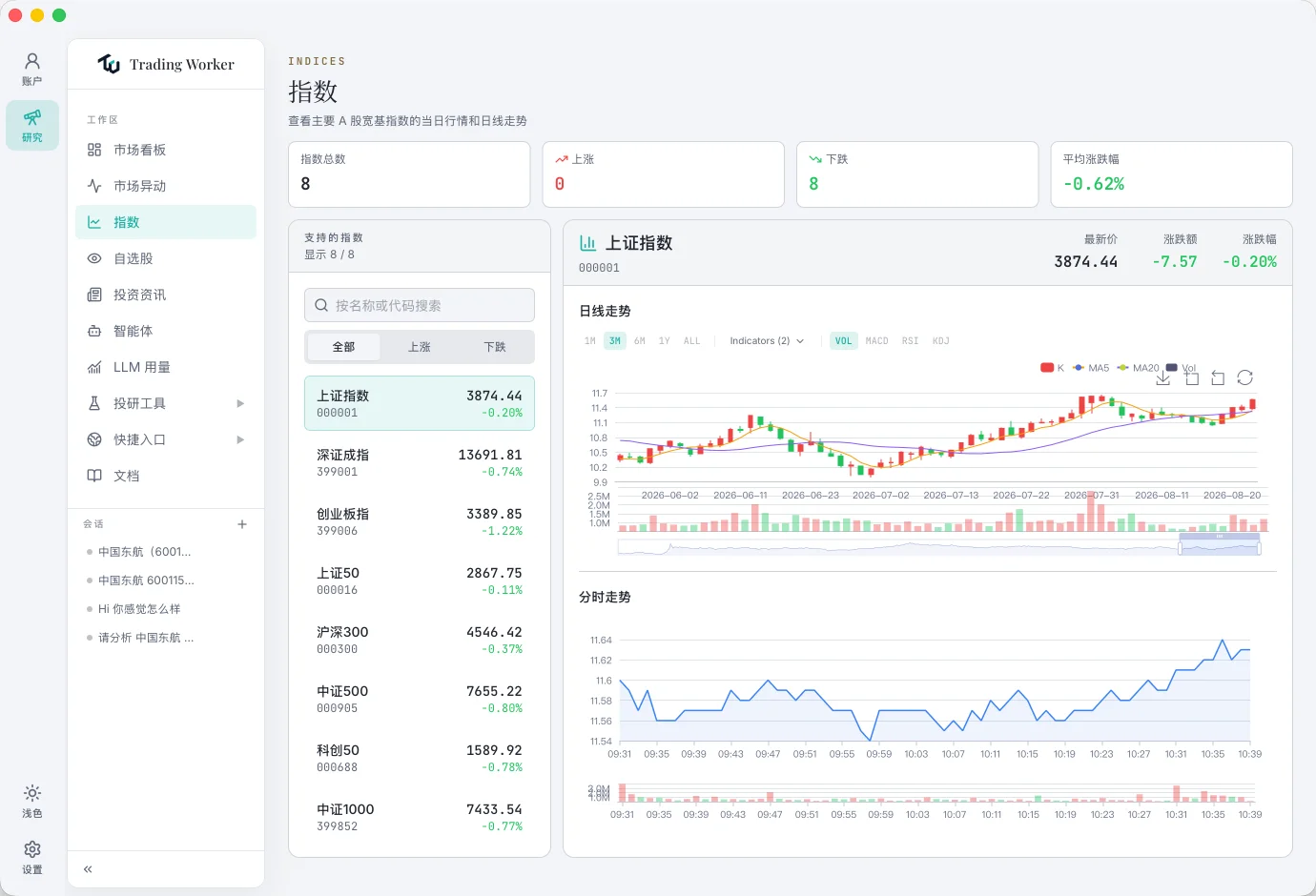Image resolution: width=1316 pixels, height=896 pixels.
Task: Switch chart range to ALL
Action: point(692,341)
